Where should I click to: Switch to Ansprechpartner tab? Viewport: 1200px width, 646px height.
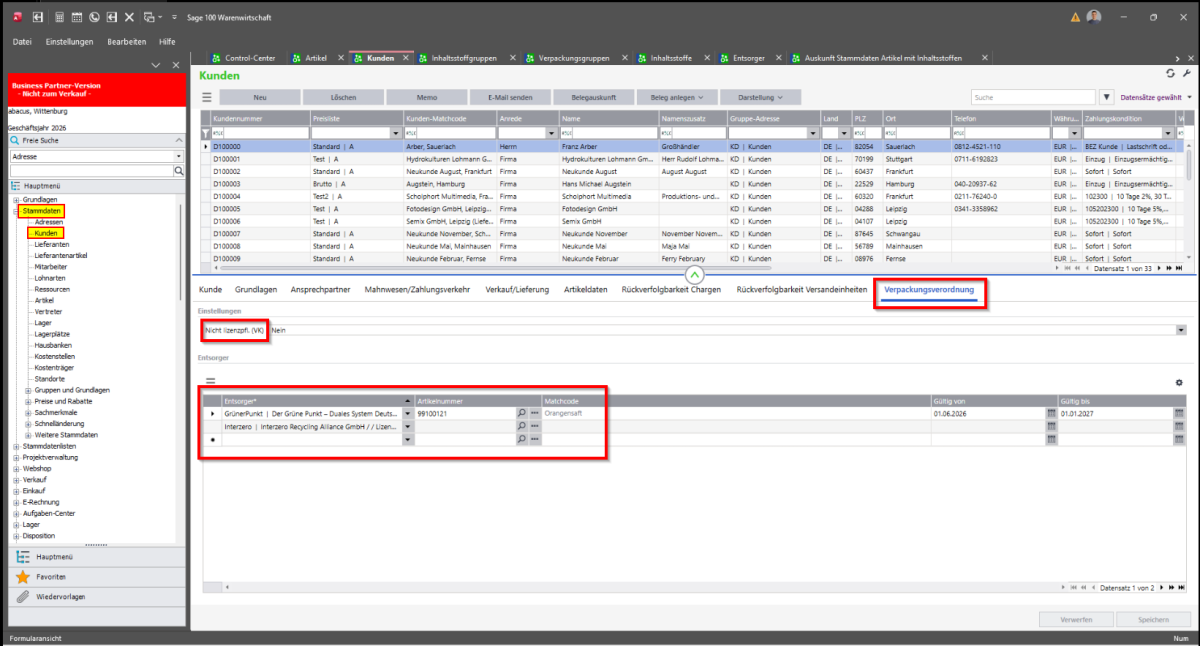[321, 290]
